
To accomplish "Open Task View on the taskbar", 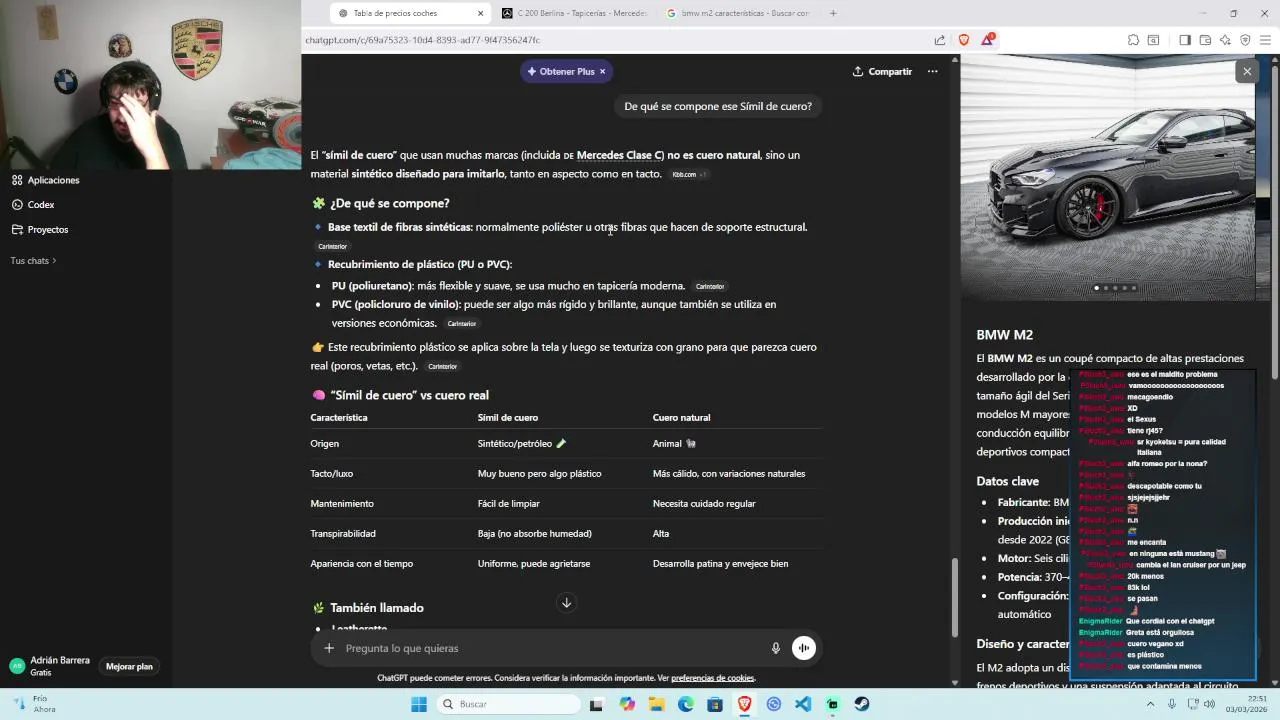I will pyautogui.click(x=596, y=704).
